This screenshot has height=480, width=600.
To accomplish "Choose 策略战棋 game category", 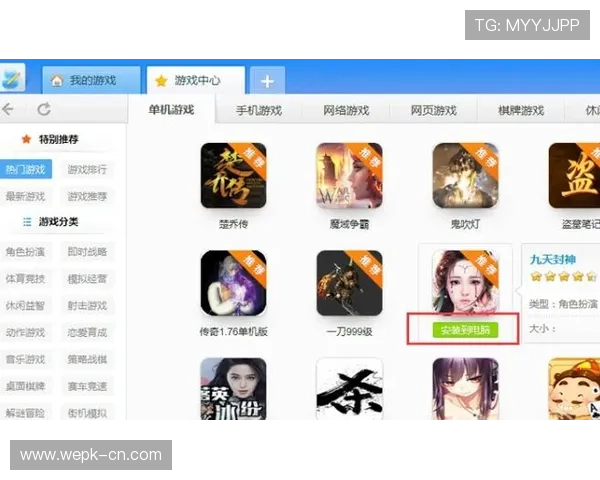I will click(x=87, y=359).
